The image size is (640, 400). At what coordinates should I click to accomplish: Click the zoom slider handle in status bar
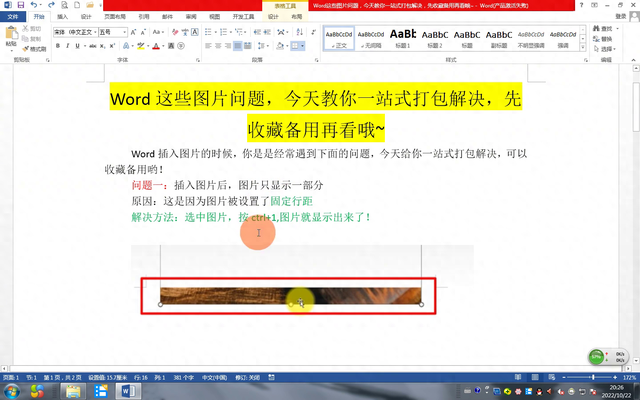[x=593, y=378]
